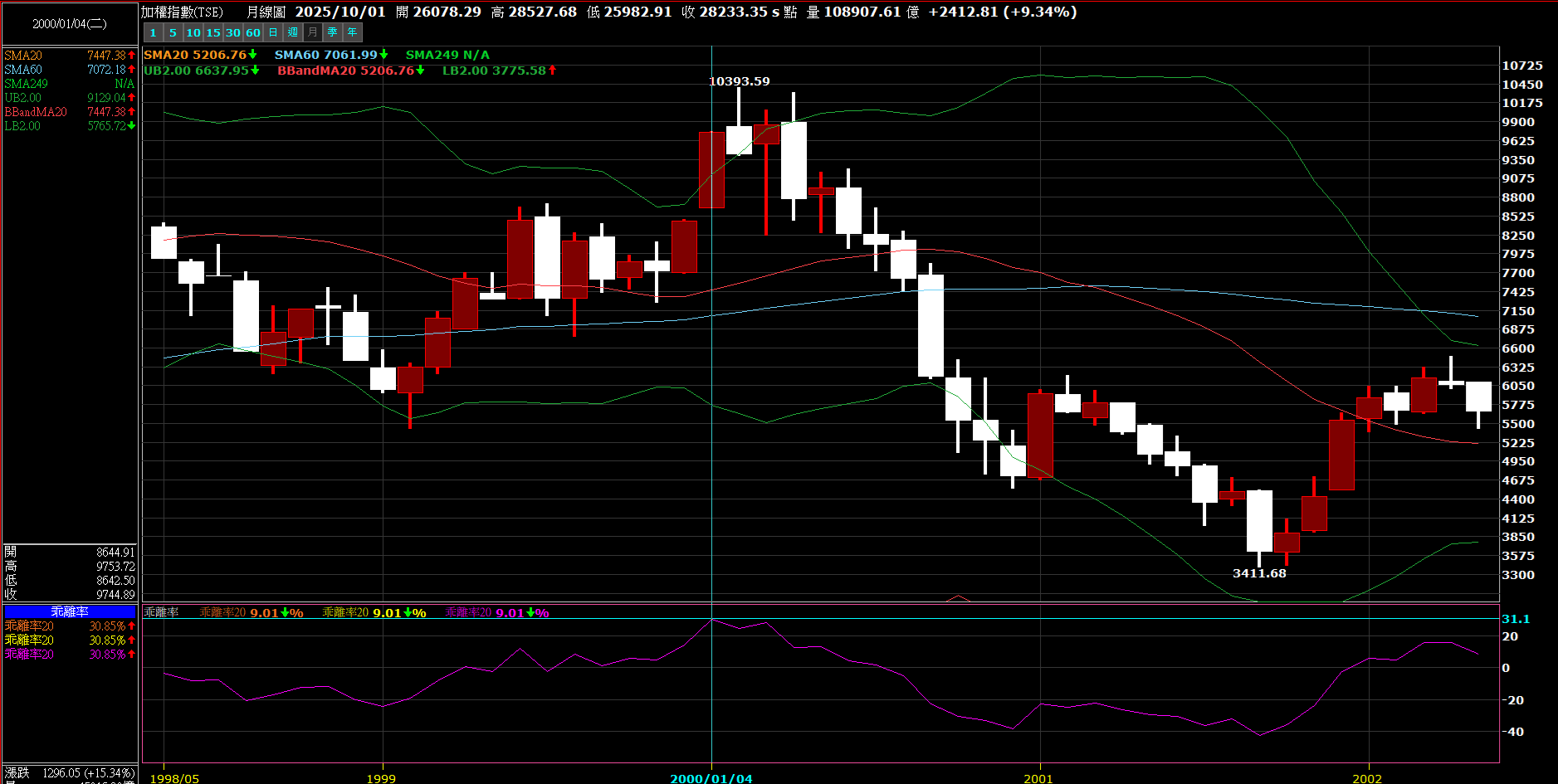Select the monthly (月) chart button

tap(313, 32)
